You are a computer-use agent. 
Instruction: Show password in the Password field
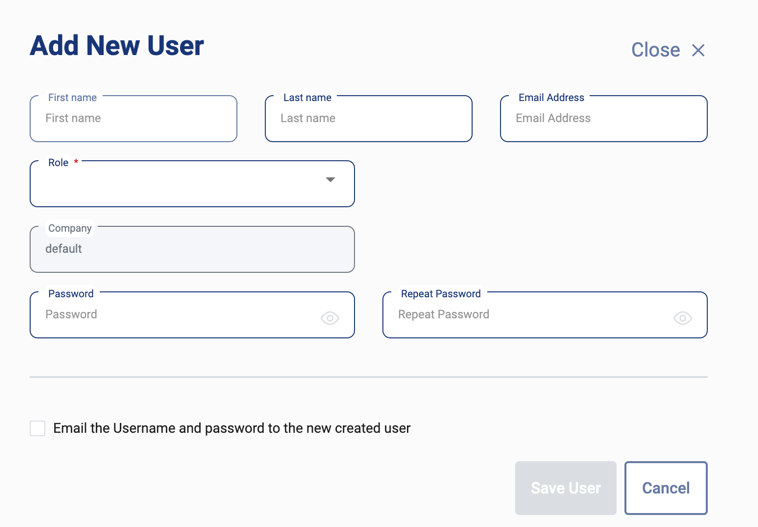tap(330, 318)
